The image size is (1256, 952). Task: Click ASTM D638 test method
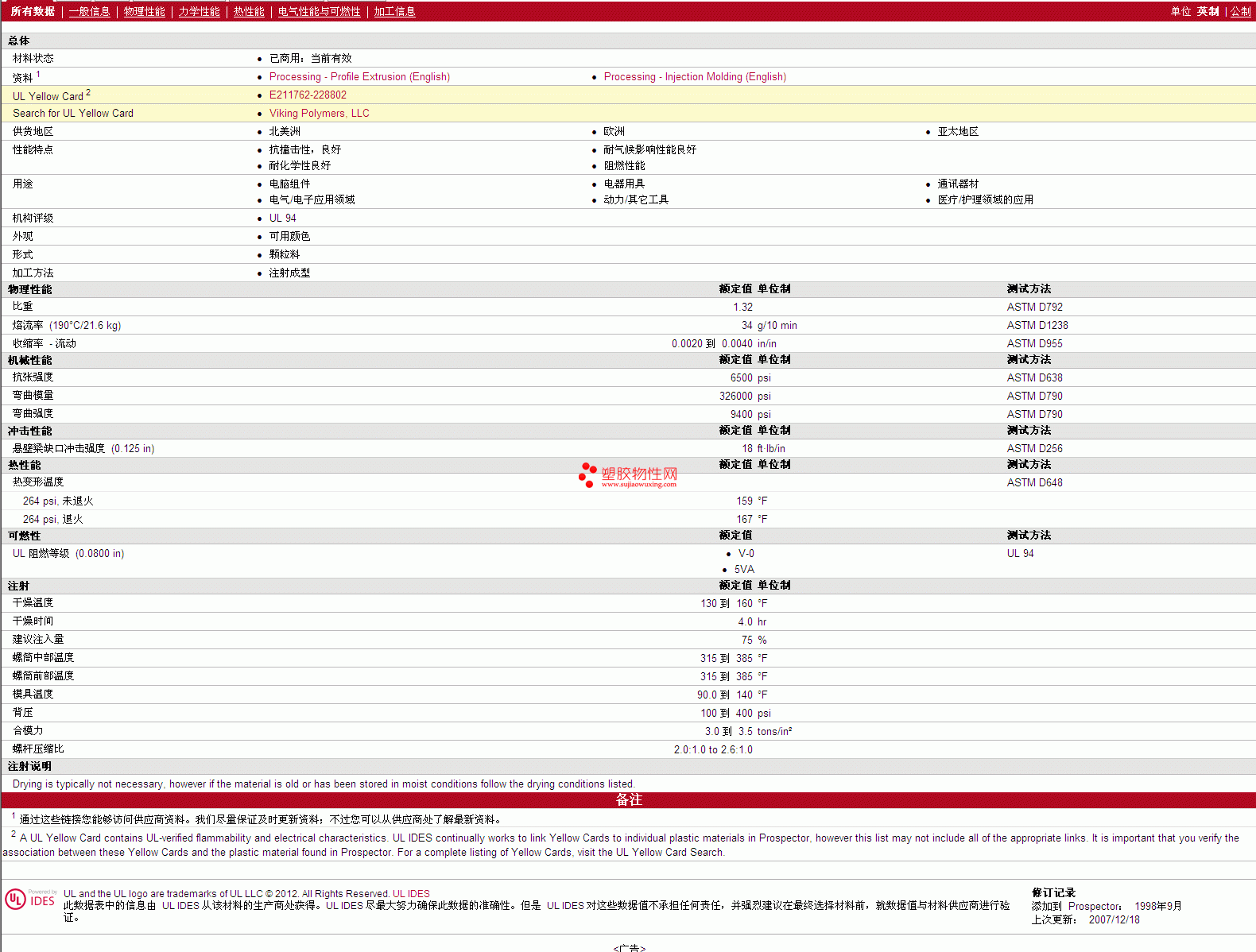click(x=1034, y=377)
